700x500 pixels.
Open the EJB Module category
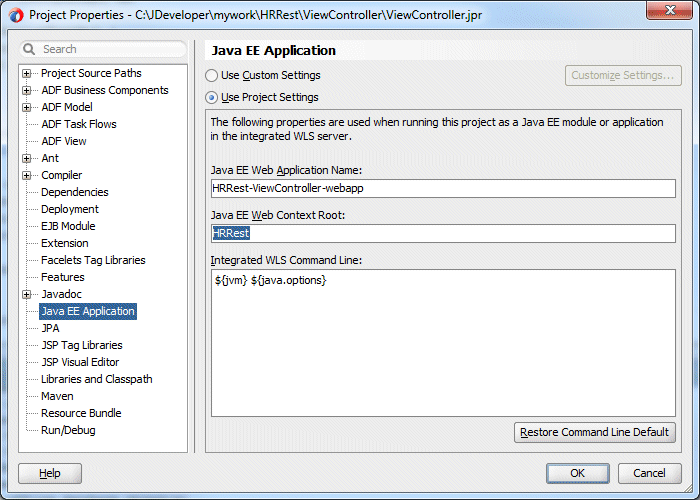pos(68,226)
